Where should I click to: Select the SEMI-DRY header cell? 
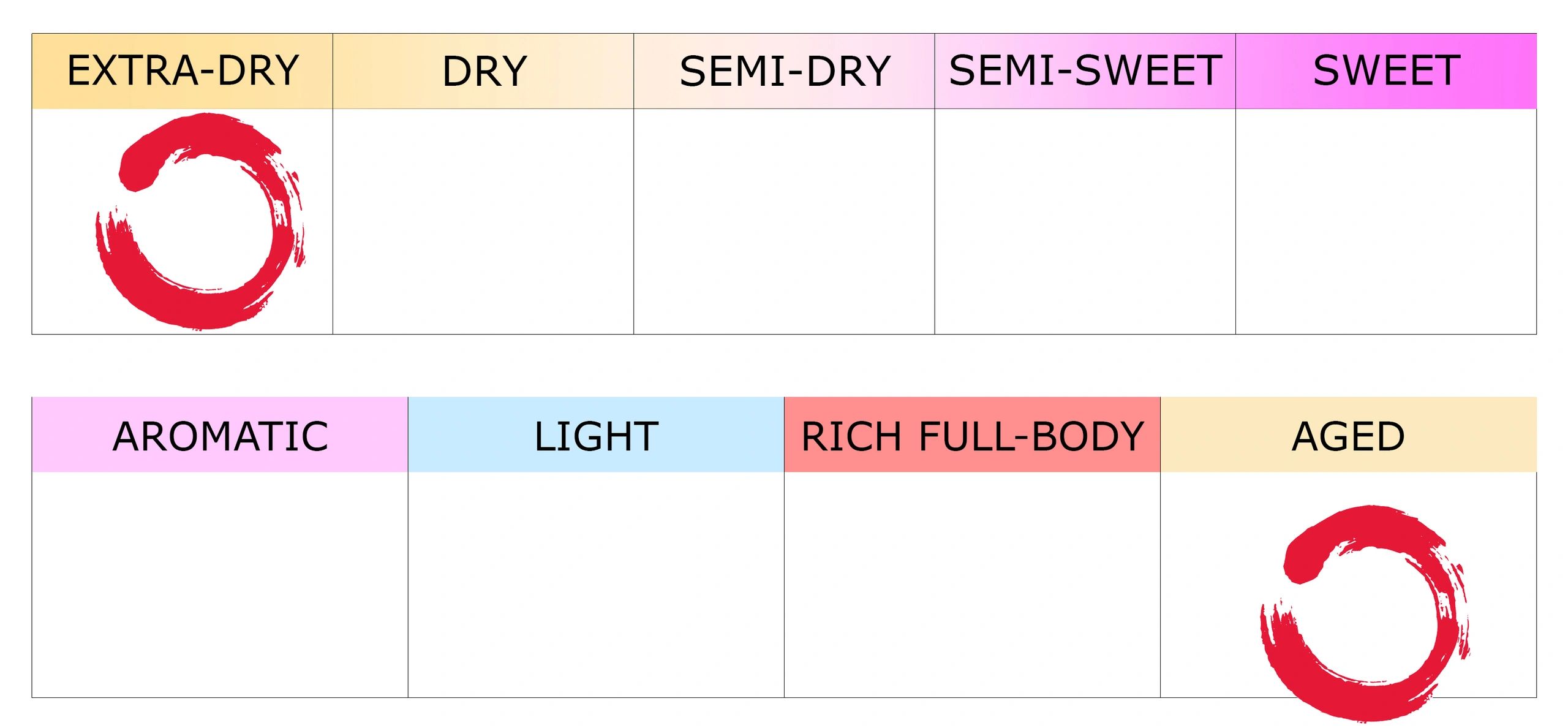784,71
